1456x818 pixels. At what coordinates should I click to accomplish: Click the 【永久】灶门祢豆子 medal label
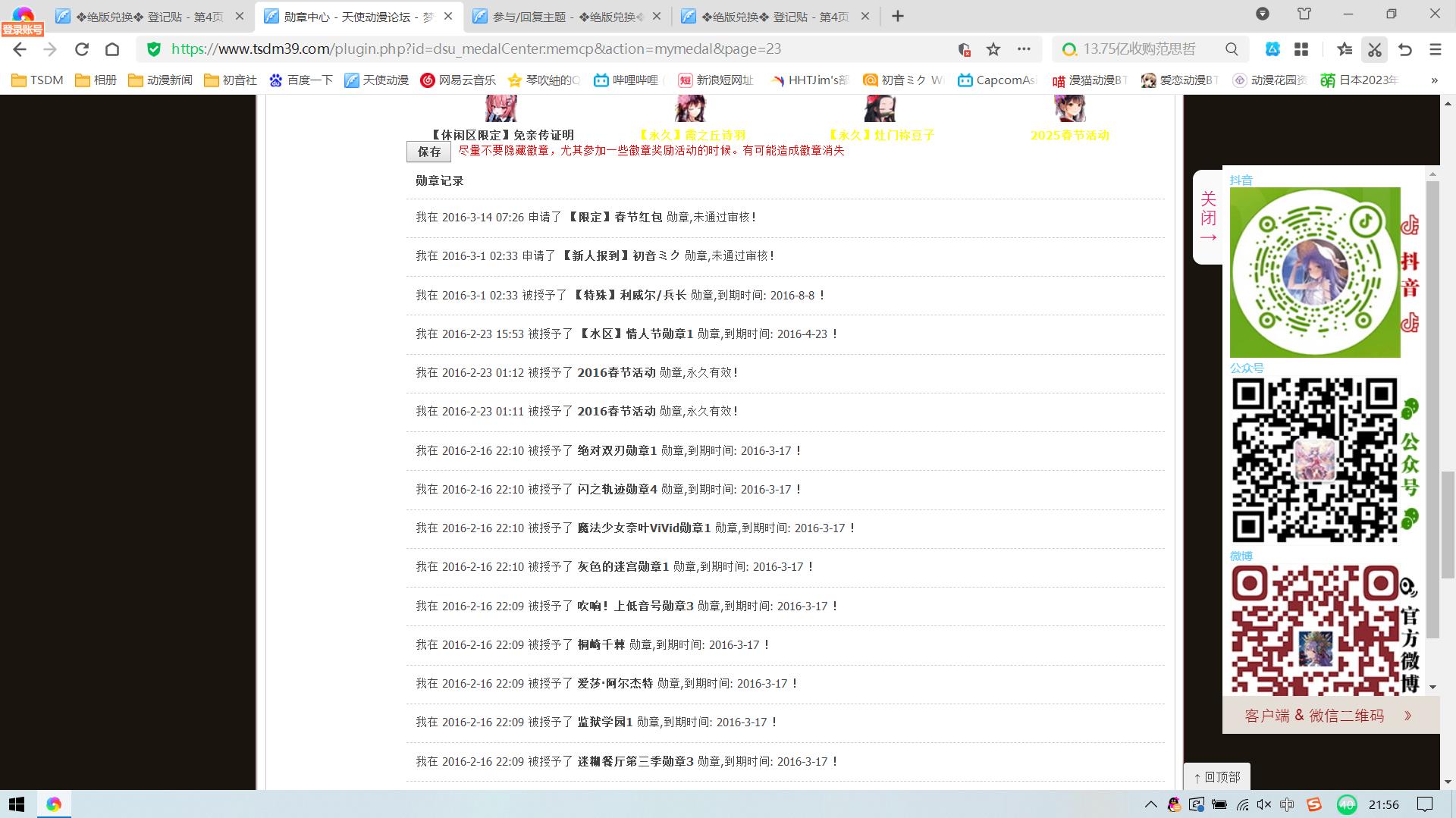[x=880, y=135]
